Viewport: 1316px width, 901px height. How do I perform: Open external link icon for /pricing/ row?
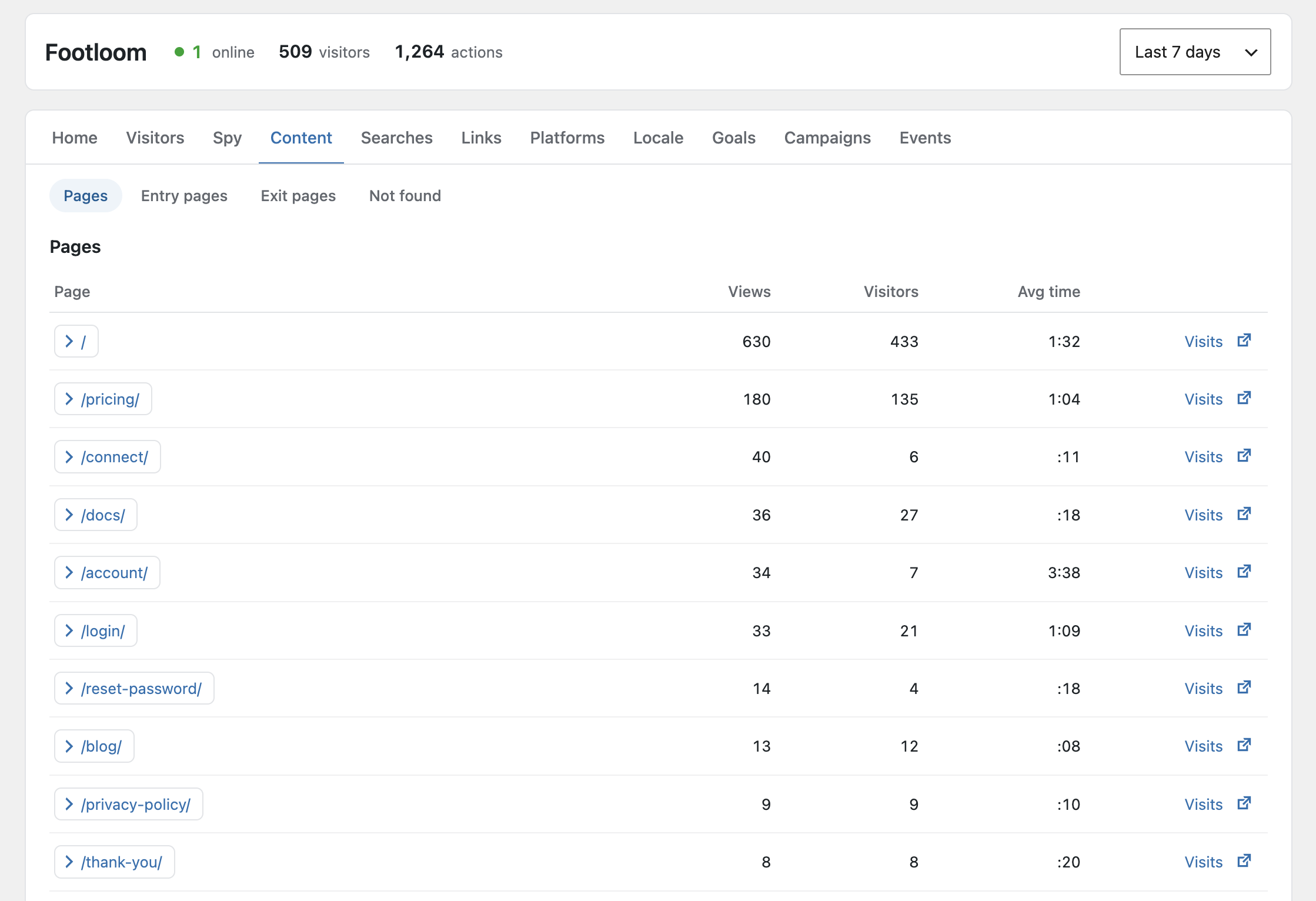(x=1244, y=398)
